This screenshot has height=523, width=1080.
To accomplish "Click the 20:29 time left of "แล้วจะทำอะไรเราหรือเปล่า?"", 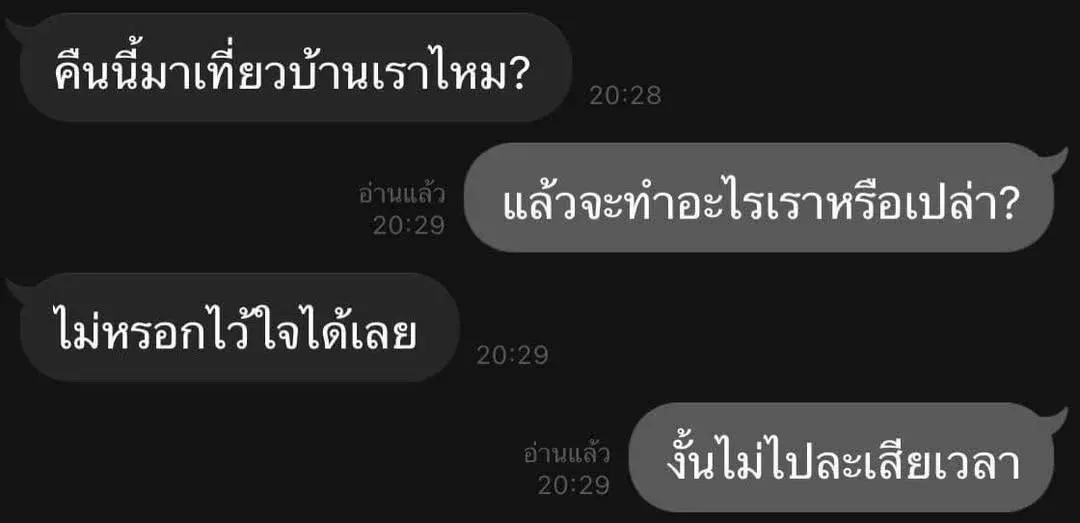I will click(x=409, y=225).
